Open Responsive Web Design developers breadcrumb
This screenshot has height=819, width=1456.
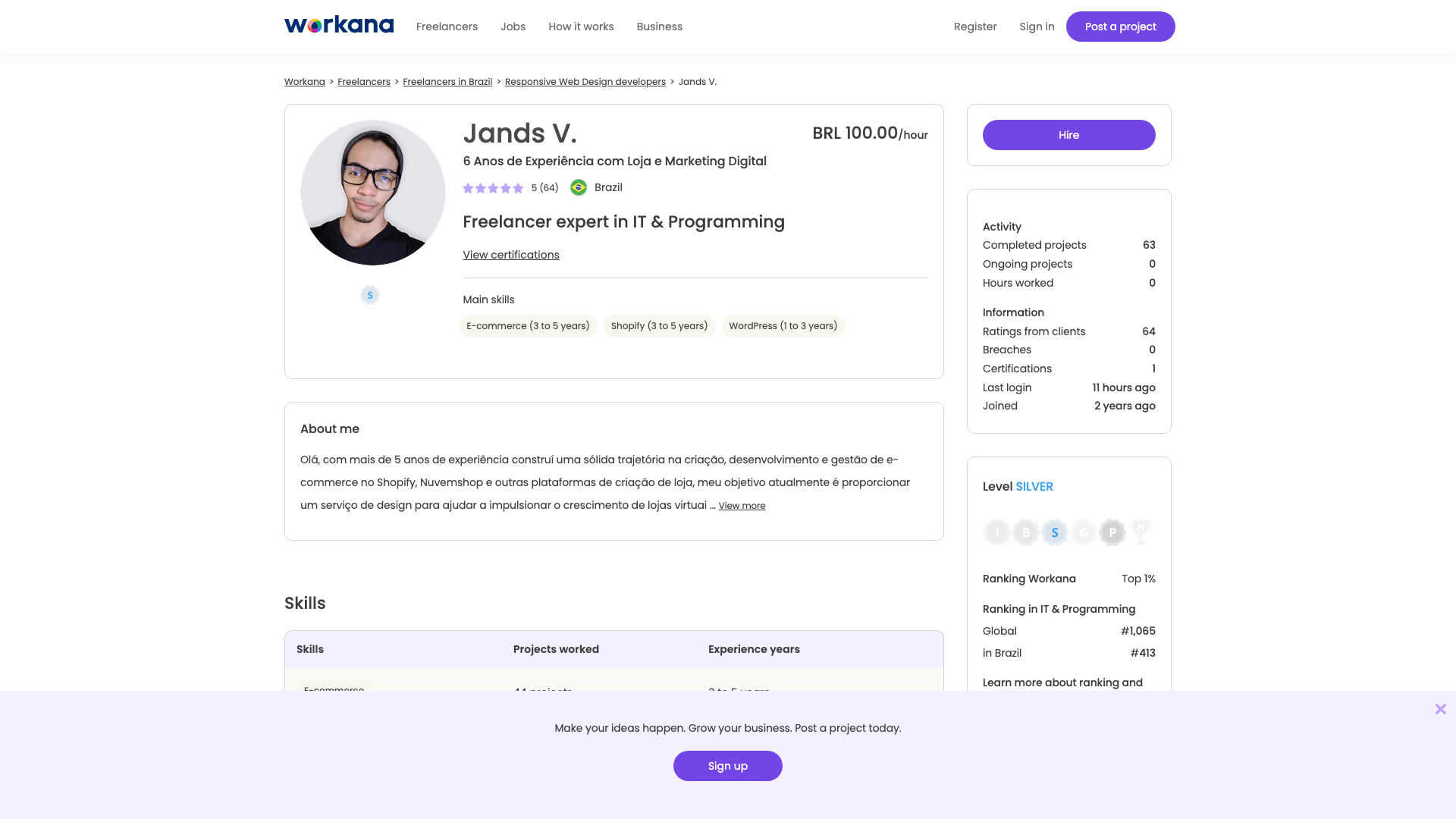point(585,82)
